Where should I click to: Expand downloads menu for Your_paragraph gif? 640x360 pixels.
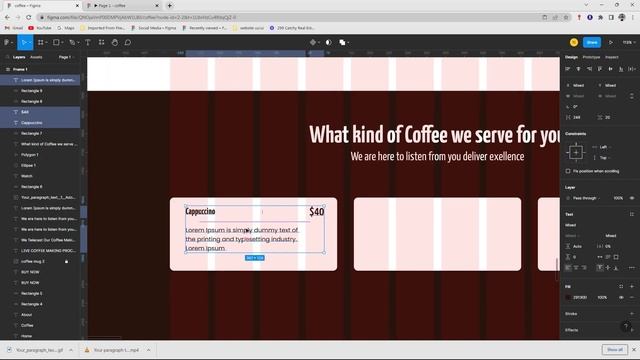(71, 350)
